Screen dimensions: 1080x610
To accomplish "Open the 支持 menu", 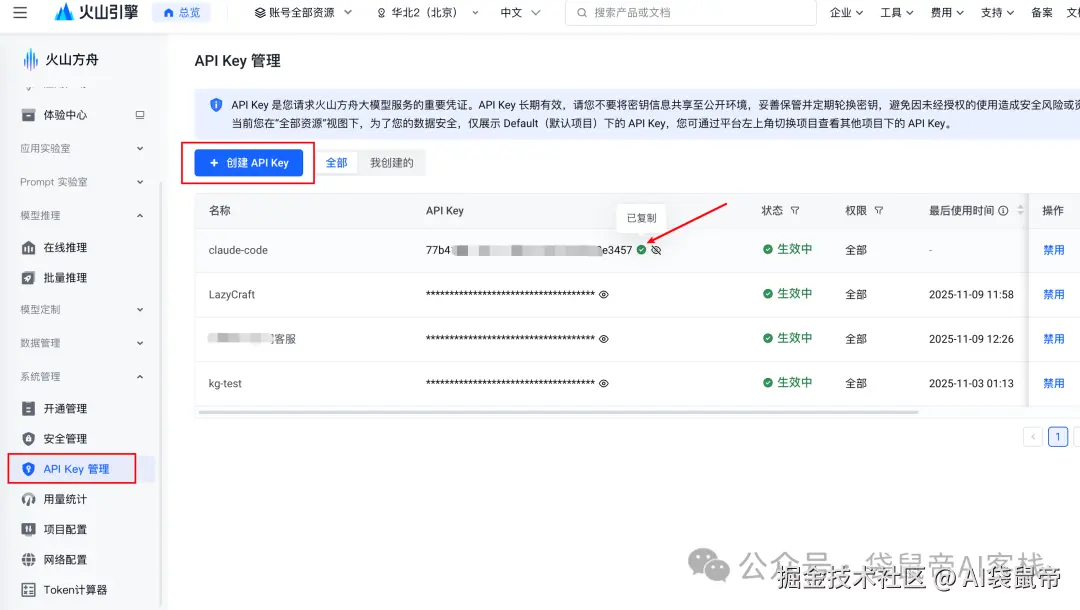I will pos(997,12).
